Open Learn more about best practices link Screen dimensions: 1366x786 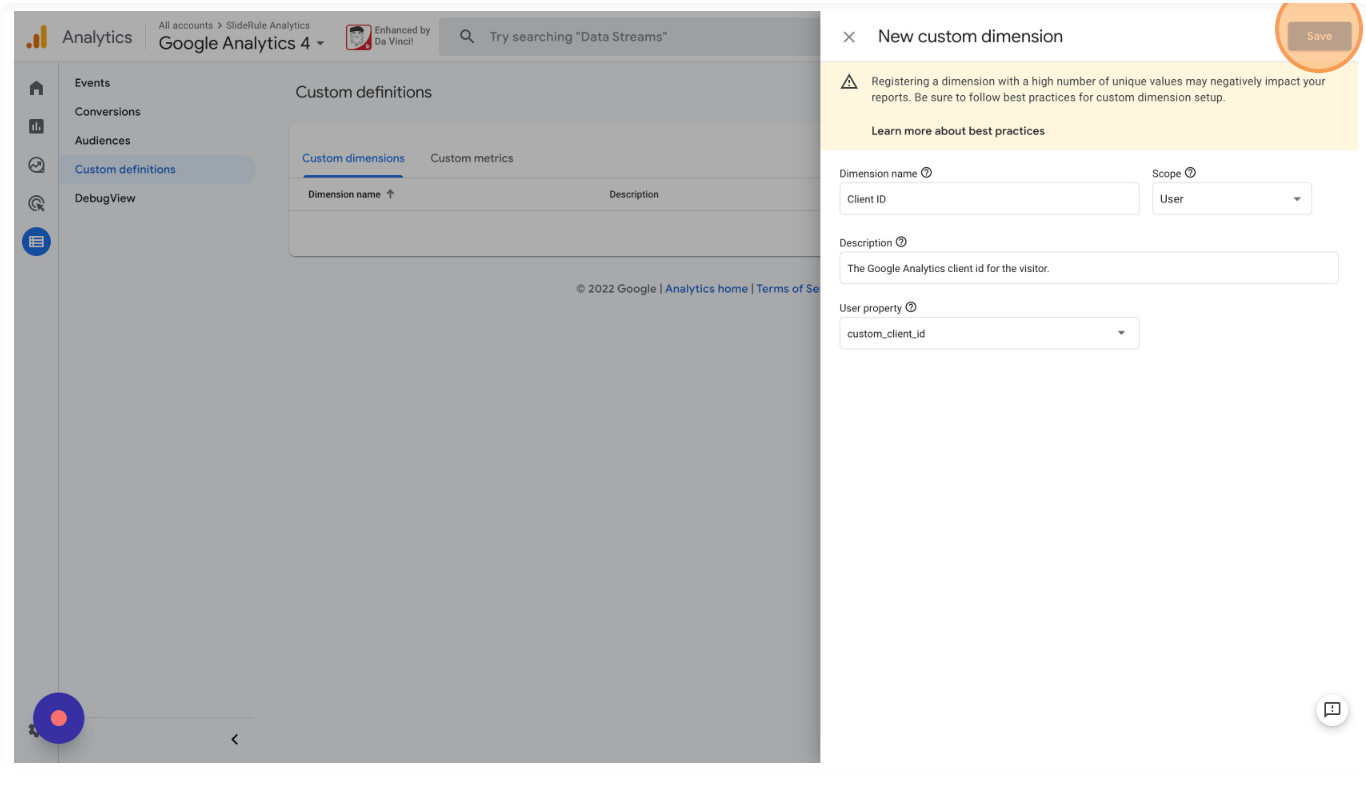tap(957, 131)
